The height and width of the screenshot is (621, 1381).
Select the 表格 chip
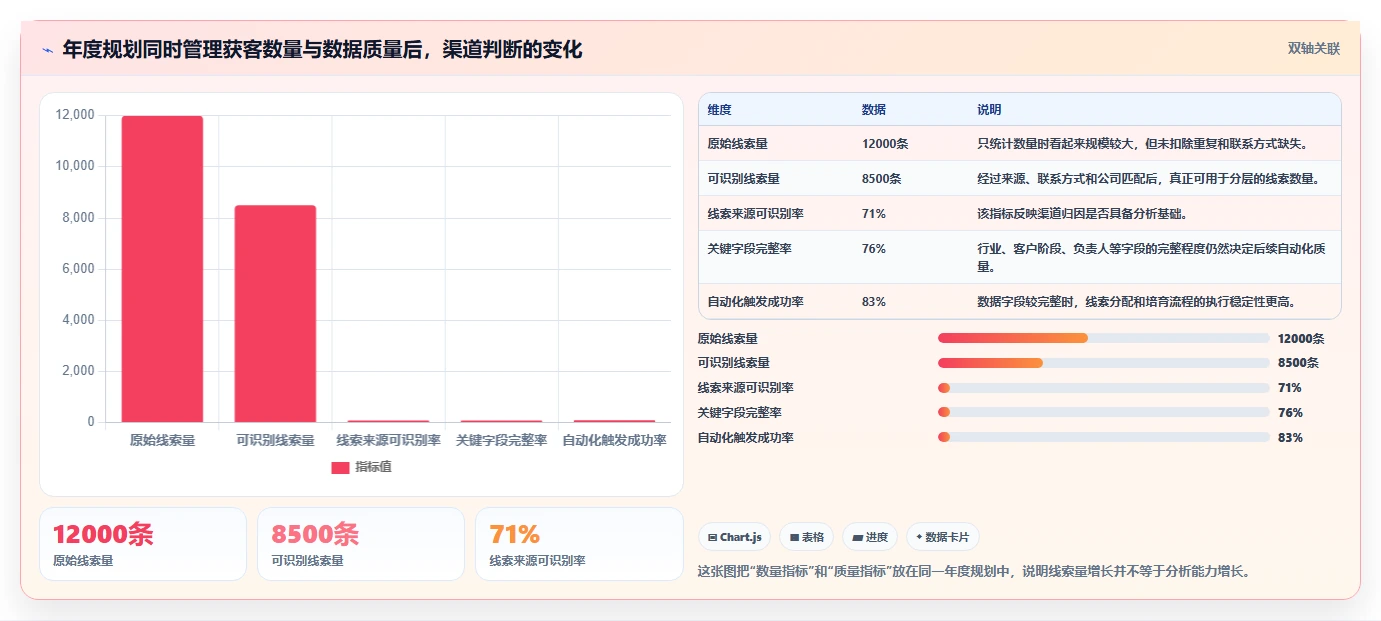(806, 537)
